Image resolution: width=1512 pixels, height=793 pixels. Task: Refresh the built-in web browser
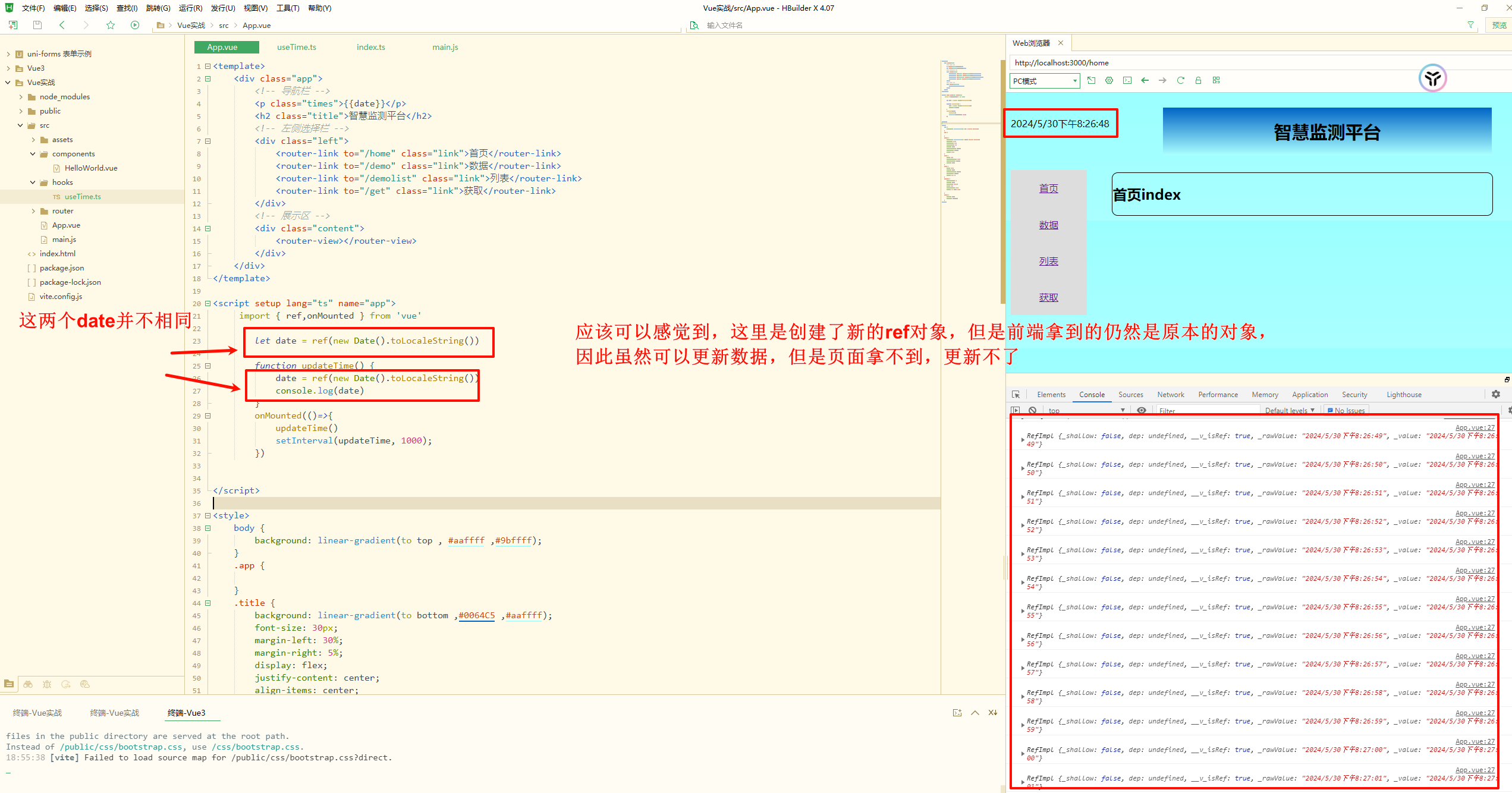tap(1180, 80)
